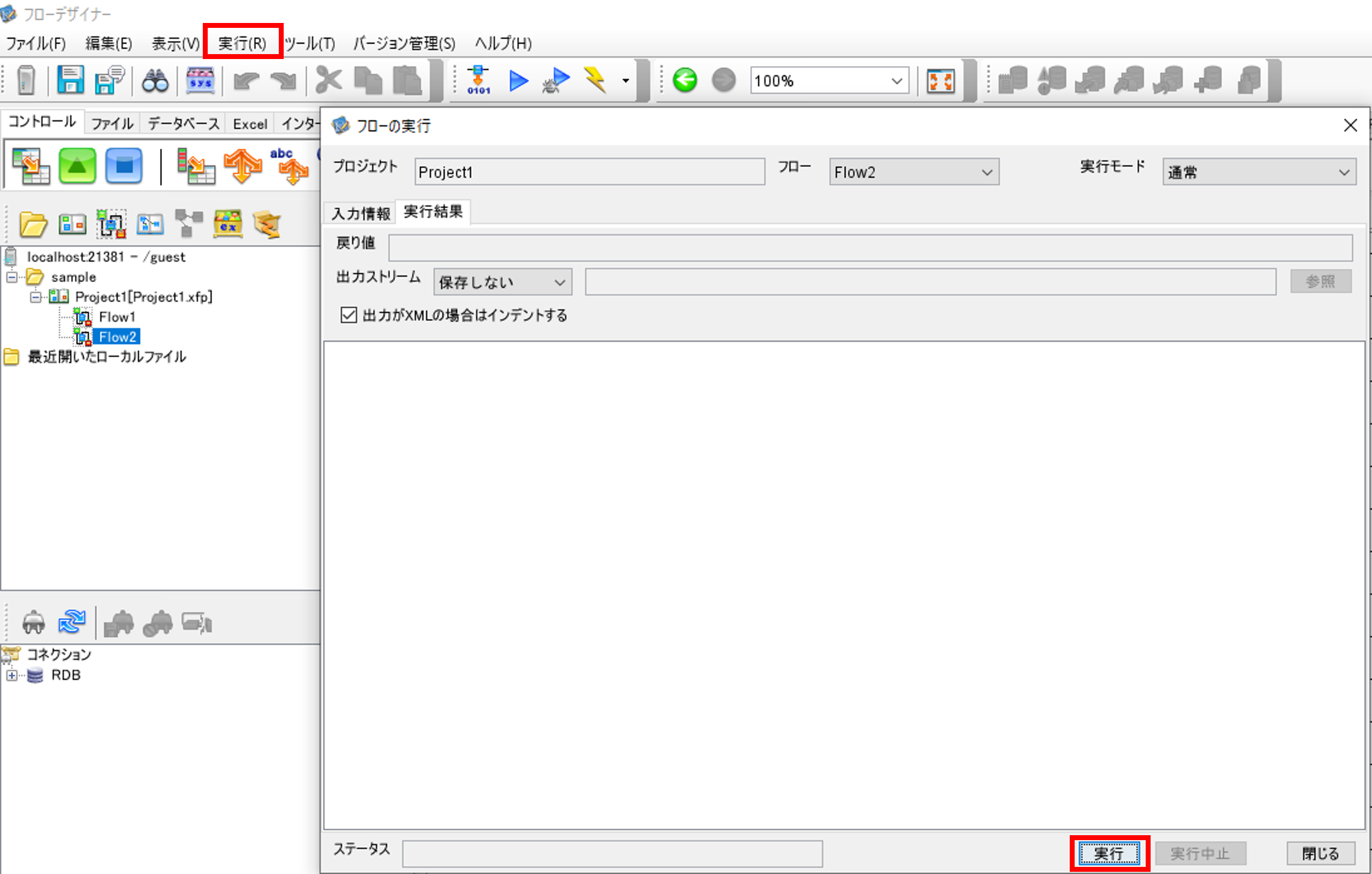Toggle the XML indent output checkbox
The width and height of the screenshot is (1372, 874).
click(348, 315)
